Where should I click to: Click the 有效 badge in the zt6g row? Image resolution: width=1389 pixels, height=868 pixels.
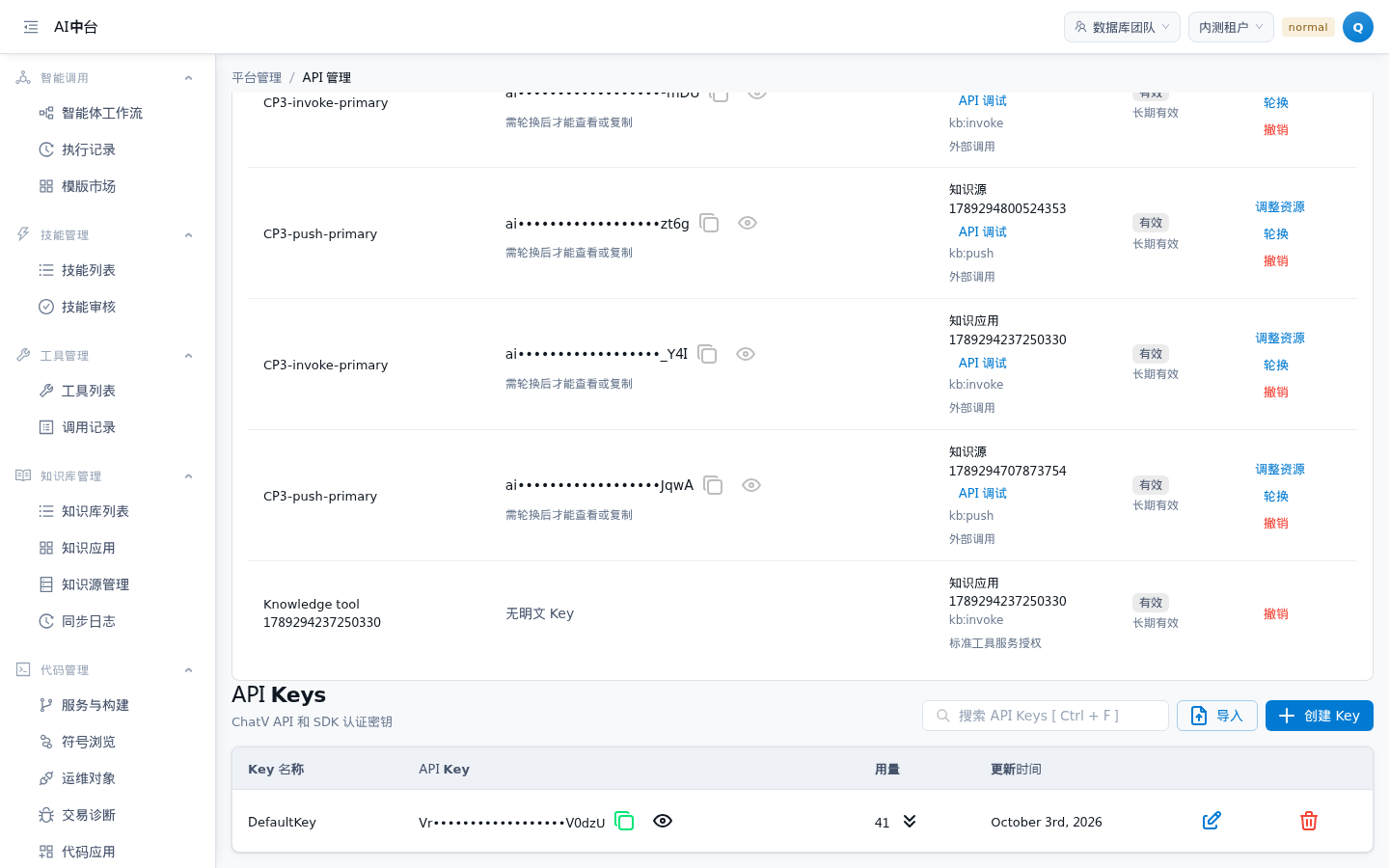[x=1151, y=223]
